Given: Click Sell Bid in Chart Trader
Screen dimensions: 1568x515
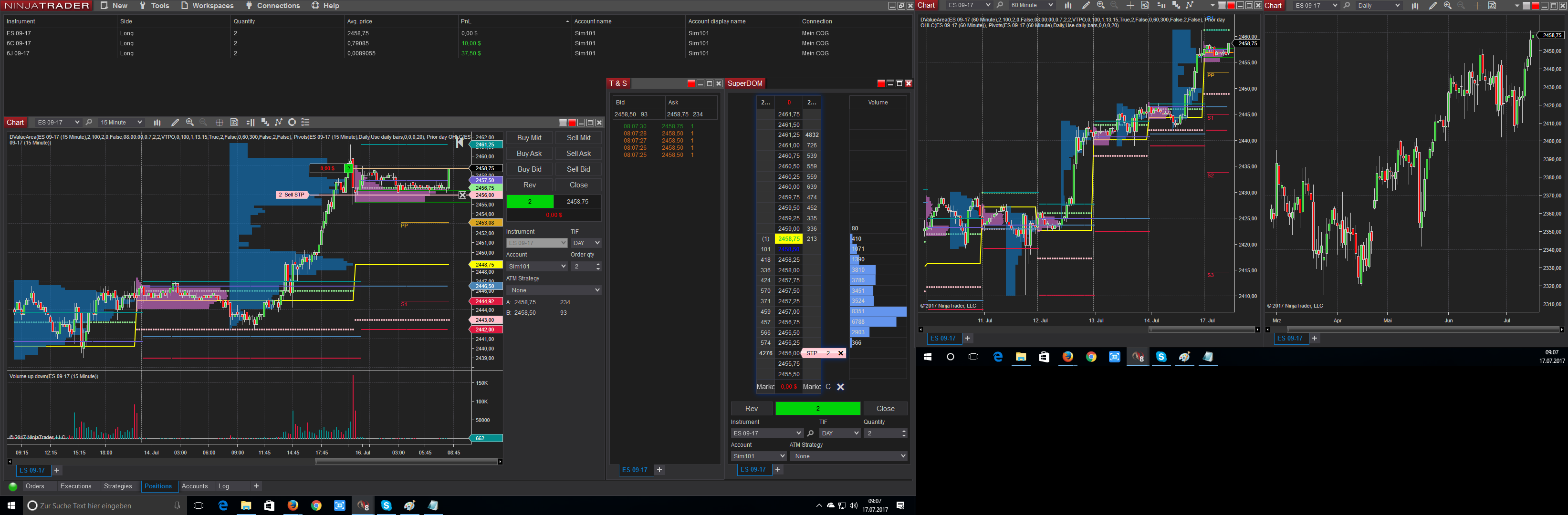Looking at the screenshot, I should (x=578, y=170).
